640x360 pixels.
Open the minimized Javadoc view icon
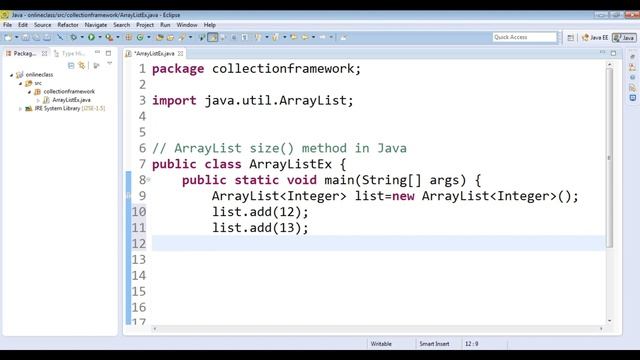pos(632,77)
